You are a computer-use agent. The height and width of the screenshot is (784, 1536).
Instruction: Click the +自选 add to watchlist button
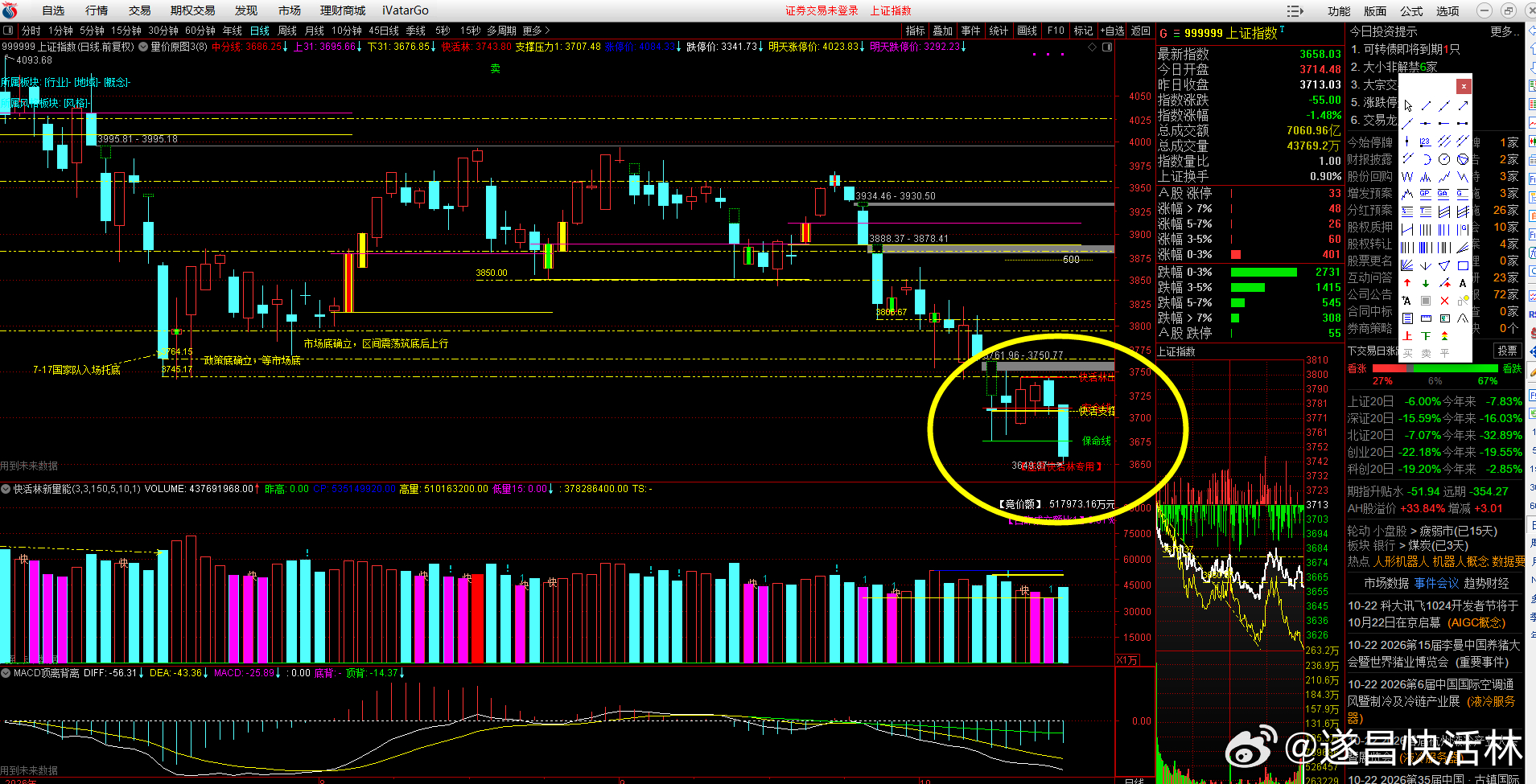point(1113,31)
